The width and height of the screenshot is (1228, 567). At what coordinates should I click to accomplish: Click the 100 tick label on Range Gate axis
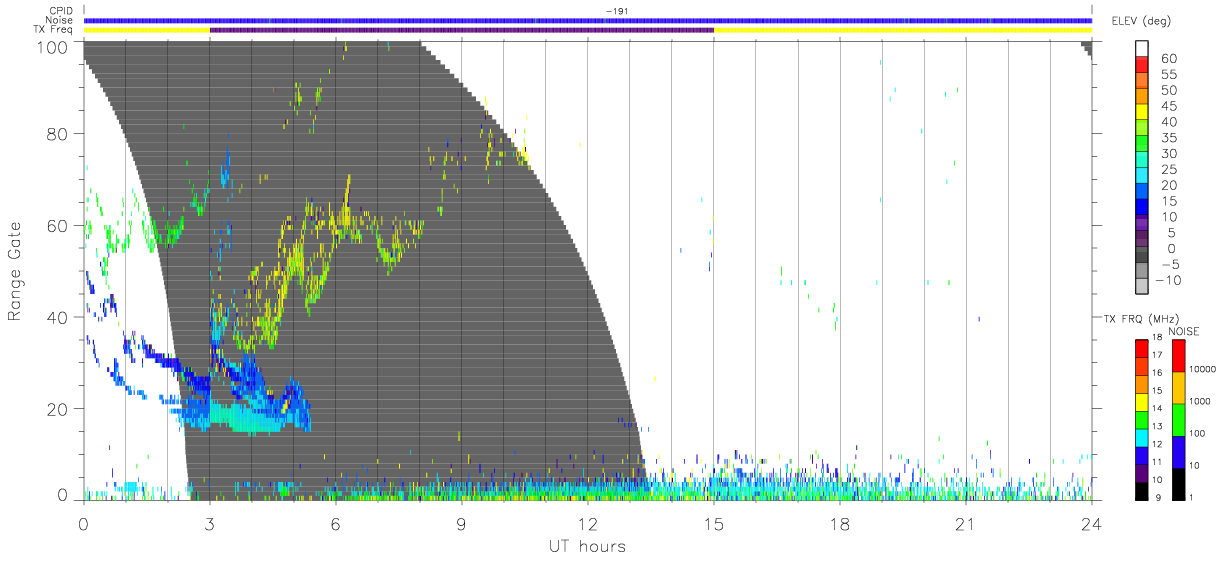point(52,46)
